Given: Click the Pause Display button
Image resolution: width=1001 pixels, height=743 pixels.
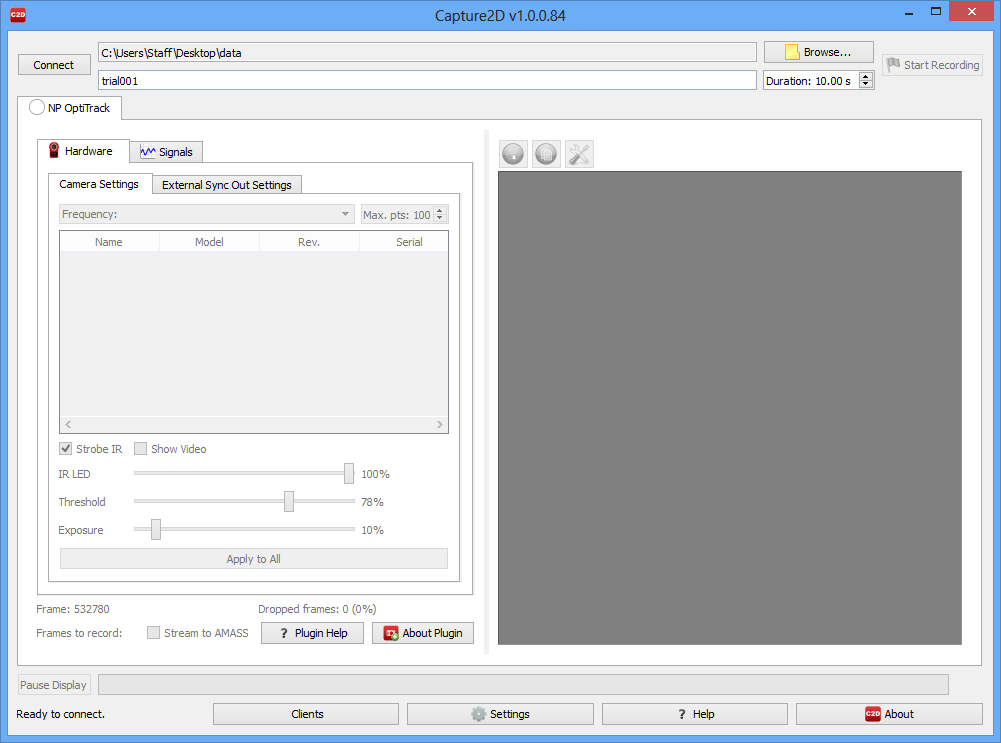Looking at the screenshot, I should [54, 685].
